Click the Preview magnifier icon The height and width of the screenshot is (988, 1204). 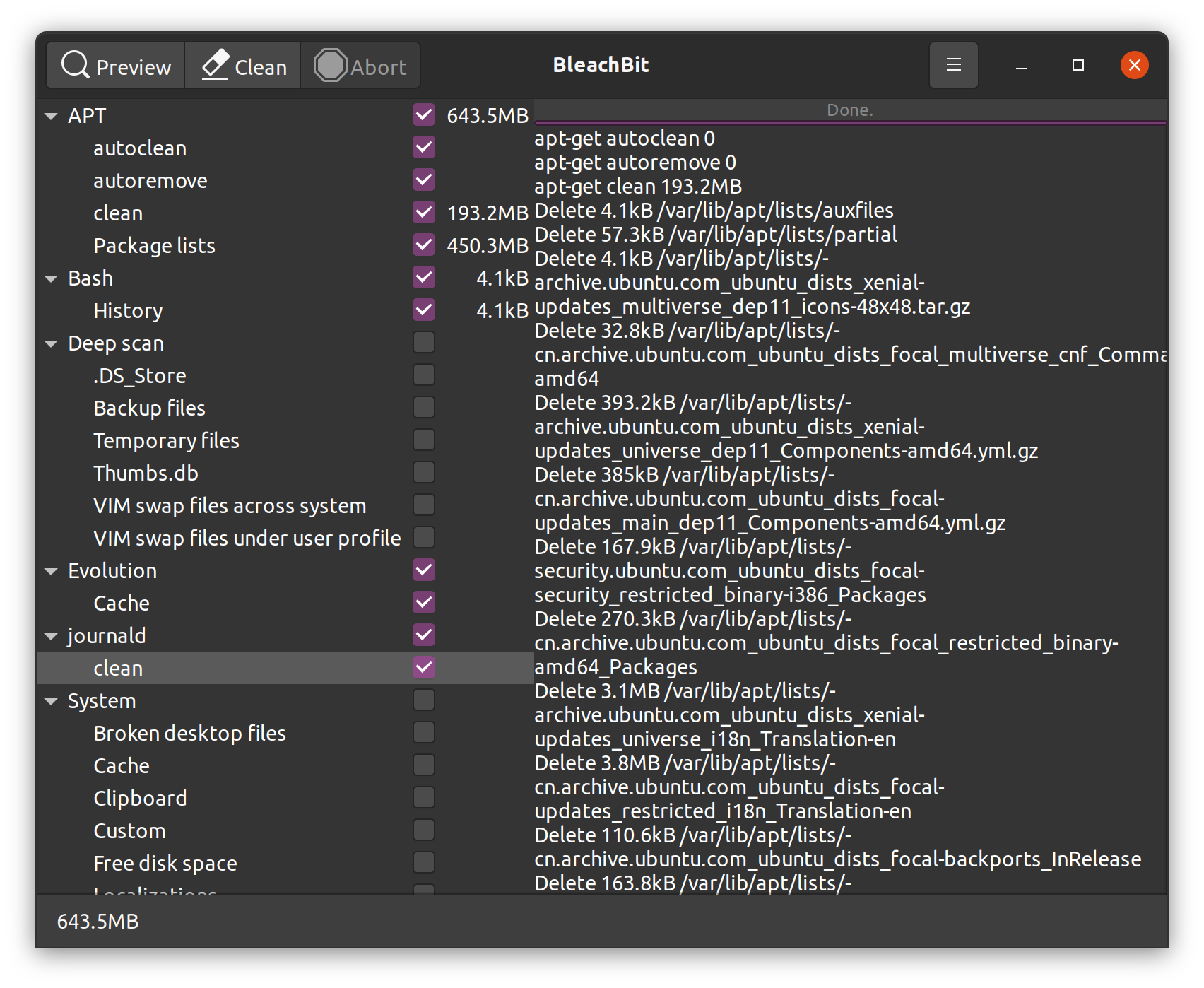tap(76, 65)
